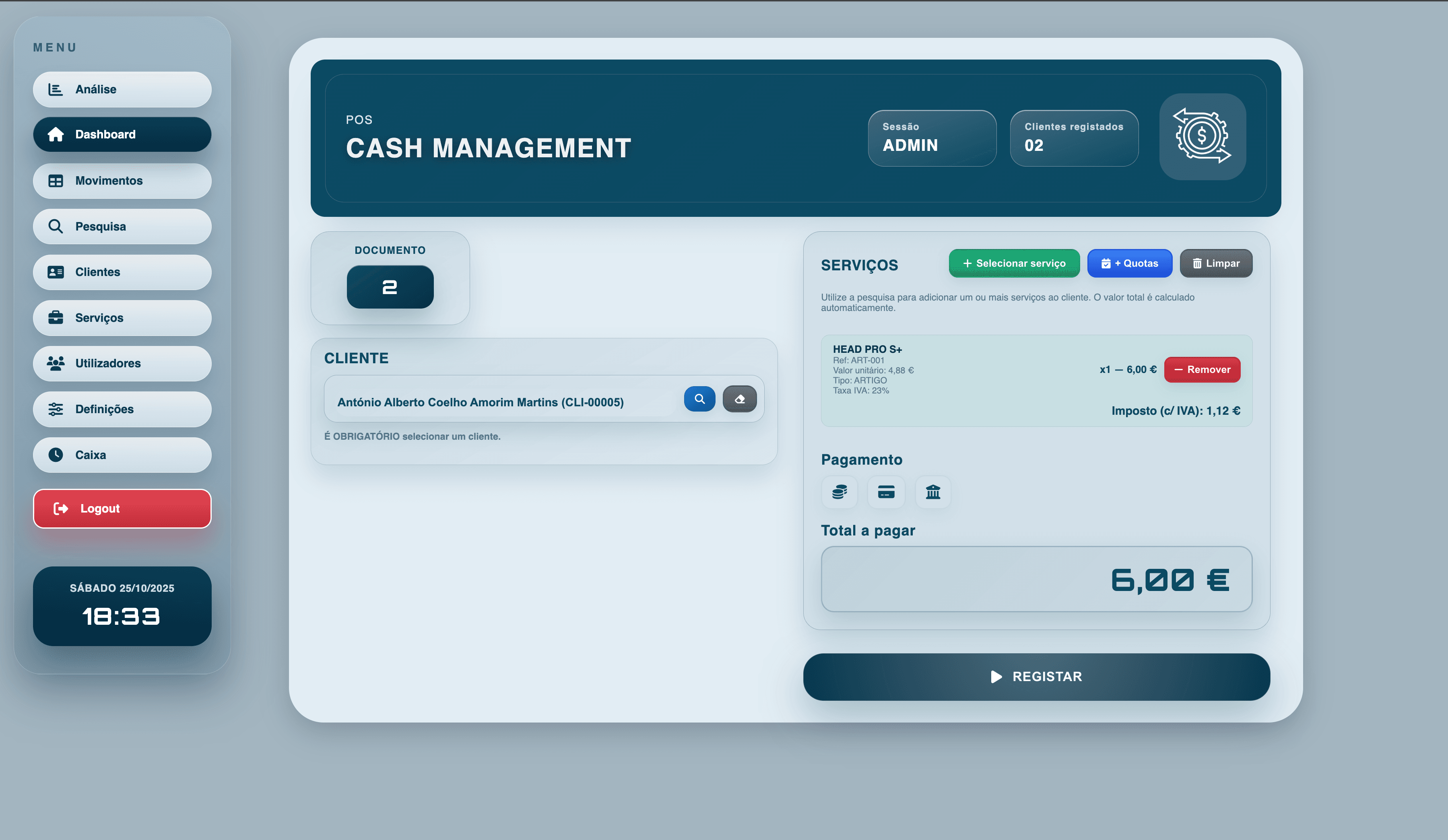The image size is (1448, 840).
Task: Click the Movimentos table icon
Action: point(55,180)
